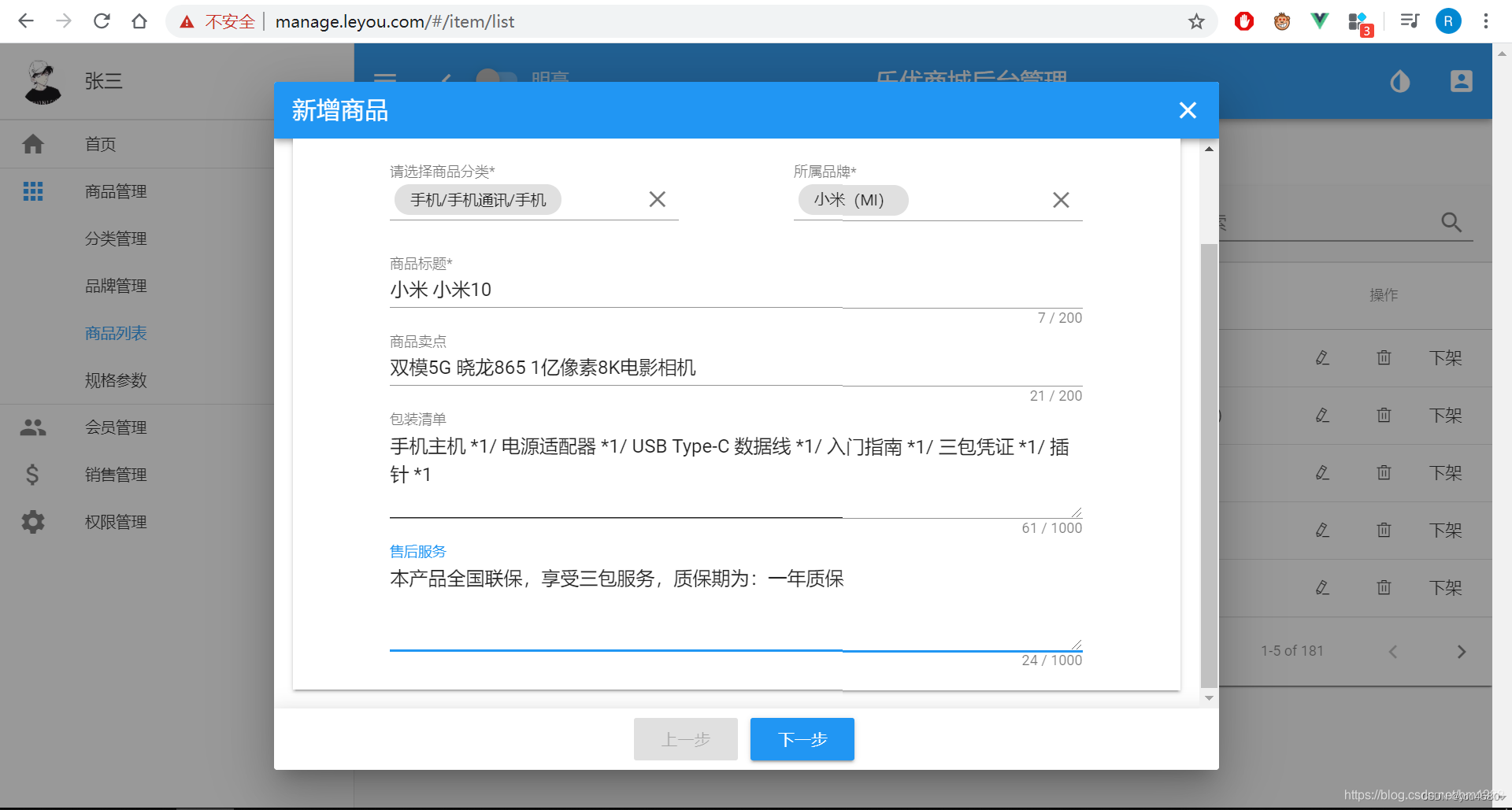Viewport: 1512px width, 810px height.
Task: Go to next page of product table
Action: point(1462,652)
